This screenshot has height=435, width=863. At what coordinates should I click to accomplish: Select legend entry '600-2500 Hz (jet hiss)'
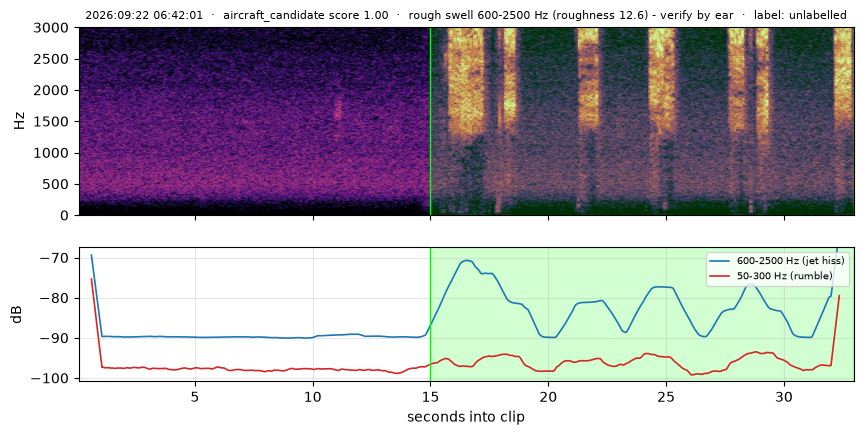[790, 260]
